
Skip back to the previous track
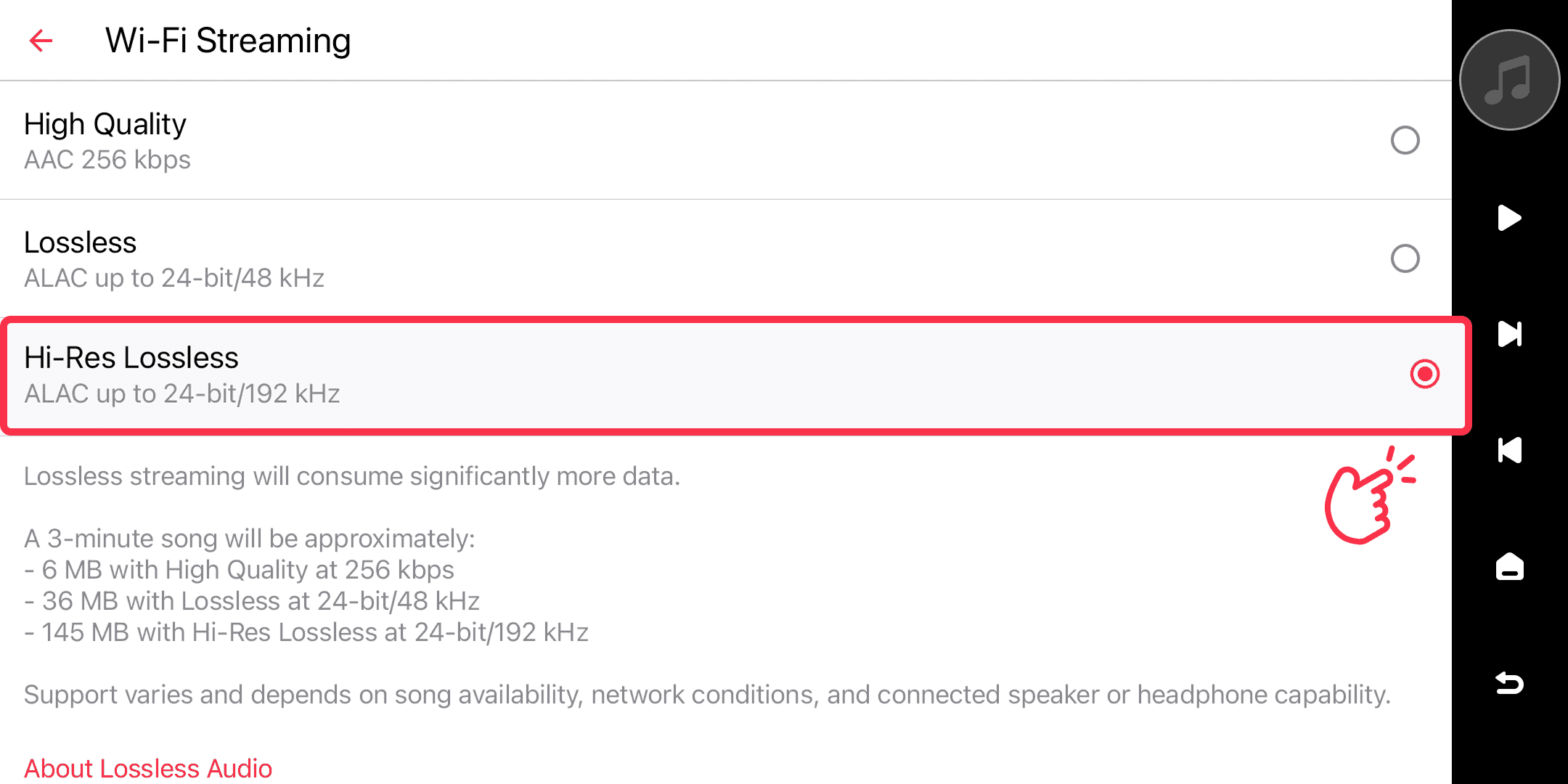[1509, 450]
